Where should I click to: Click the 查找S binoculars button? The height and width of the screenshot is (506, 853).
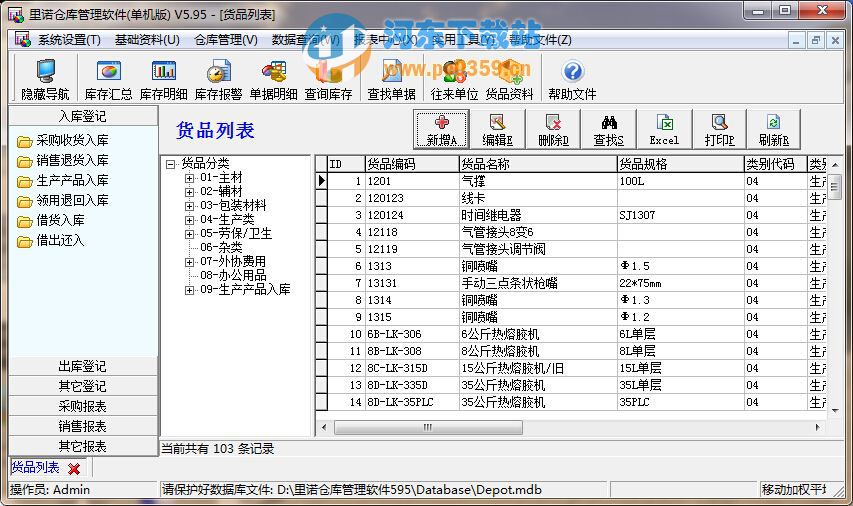609,129
